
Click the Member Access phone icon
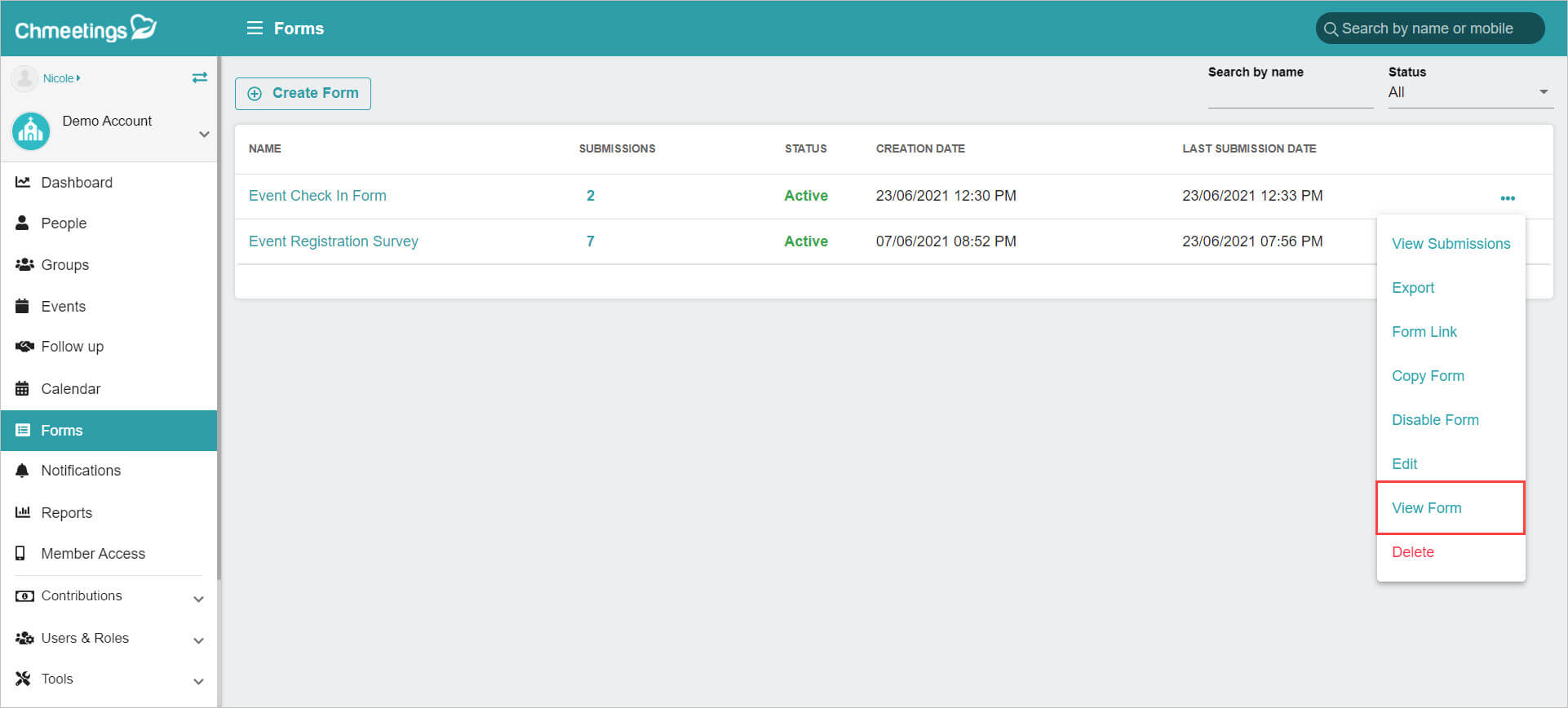(20, 553)
